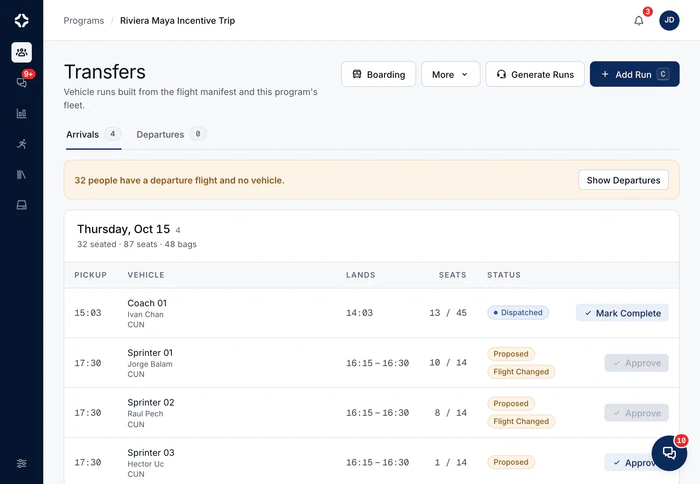Open the floating chat bubble with 10 badge
Screen dimensions: 700x484
[669, 453]
